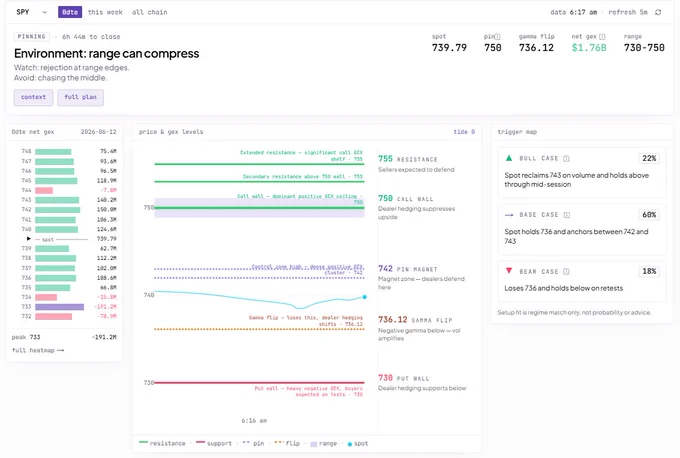Click the bear case red triangle icon
The height and width of the screenshot is (458, 680).
tap(509, 271)
